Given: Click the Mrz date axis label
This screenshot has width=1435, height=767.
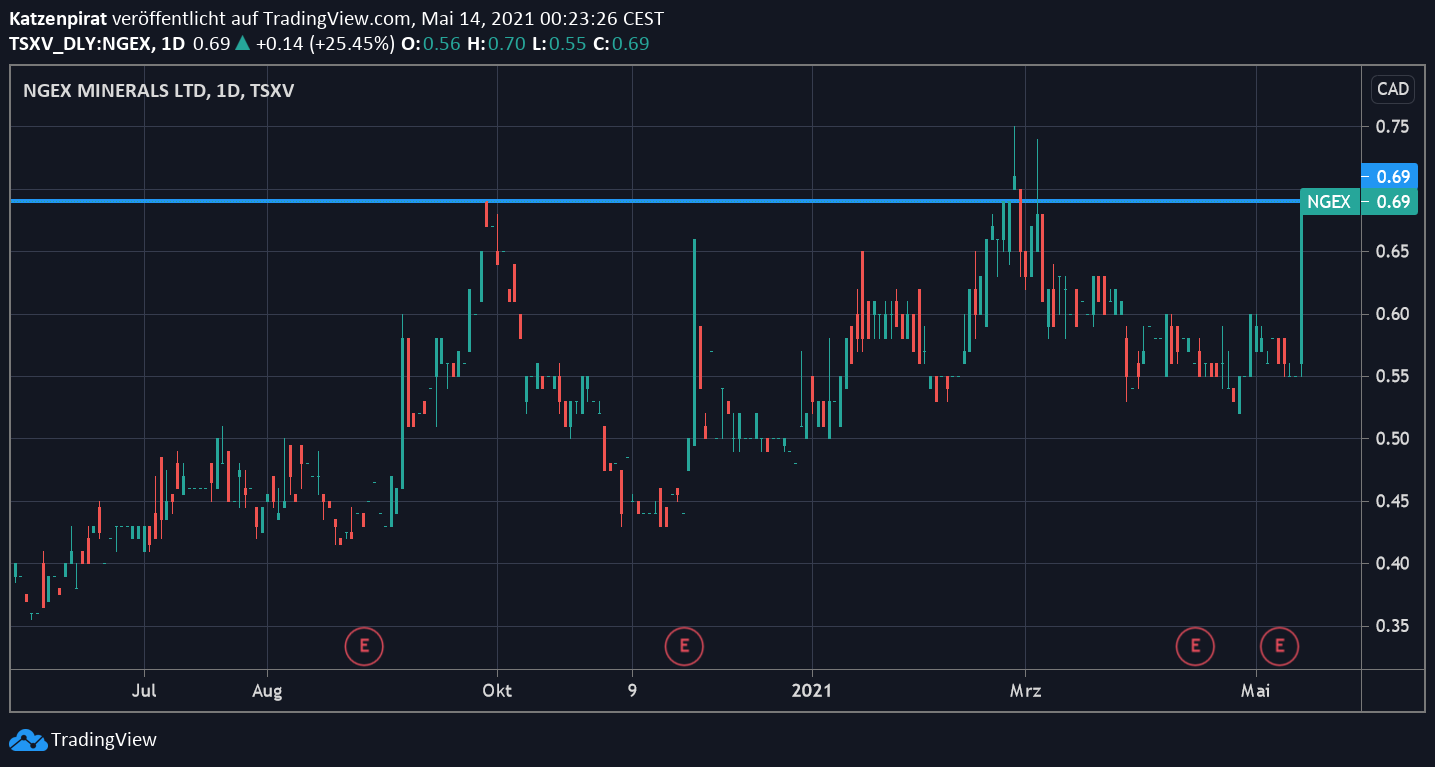Looking at the screenshot, I should (1025, 690).
